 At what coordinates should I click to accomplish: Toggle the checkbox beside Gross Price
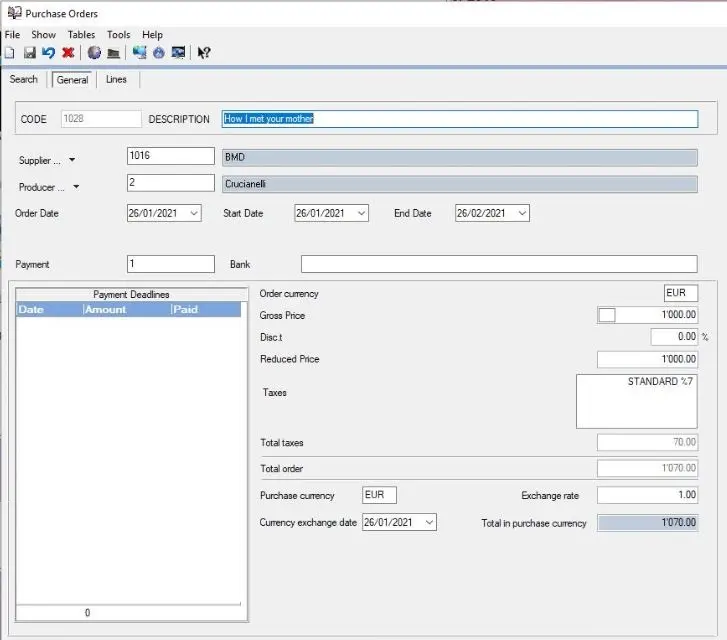click(606, 315)
